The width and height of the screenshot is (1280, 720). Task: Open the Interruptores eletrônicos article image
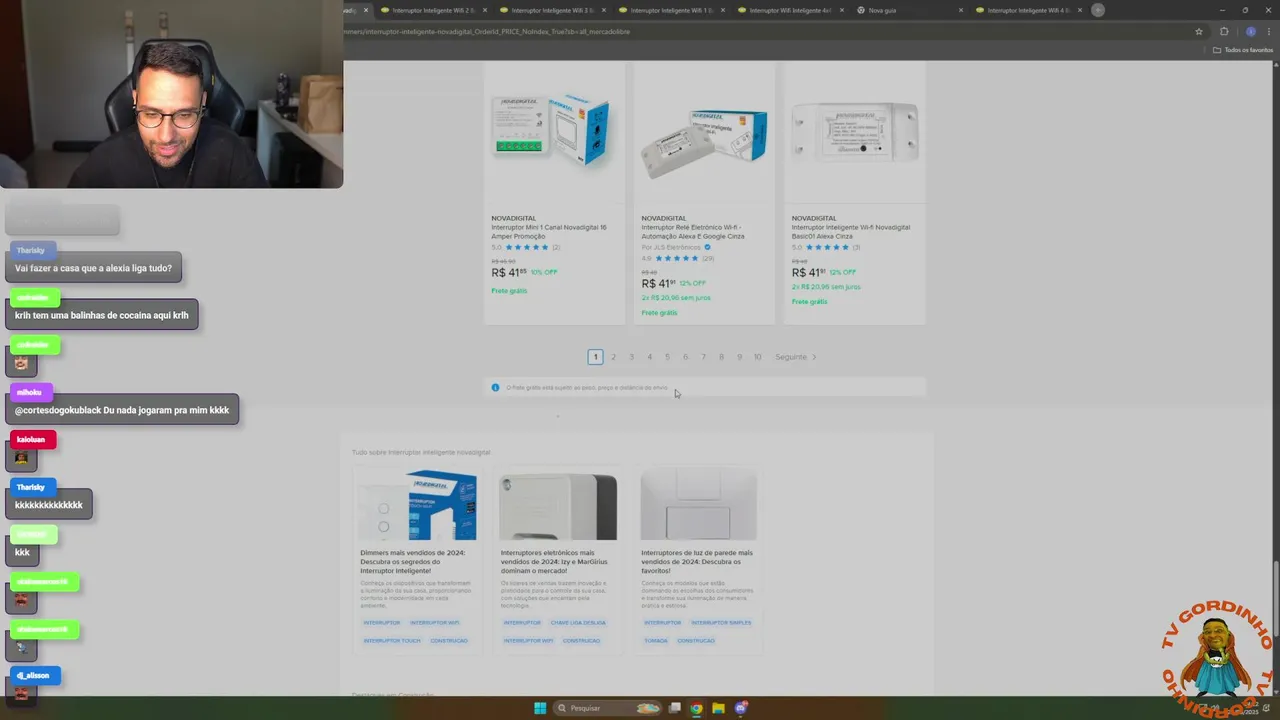558,506
